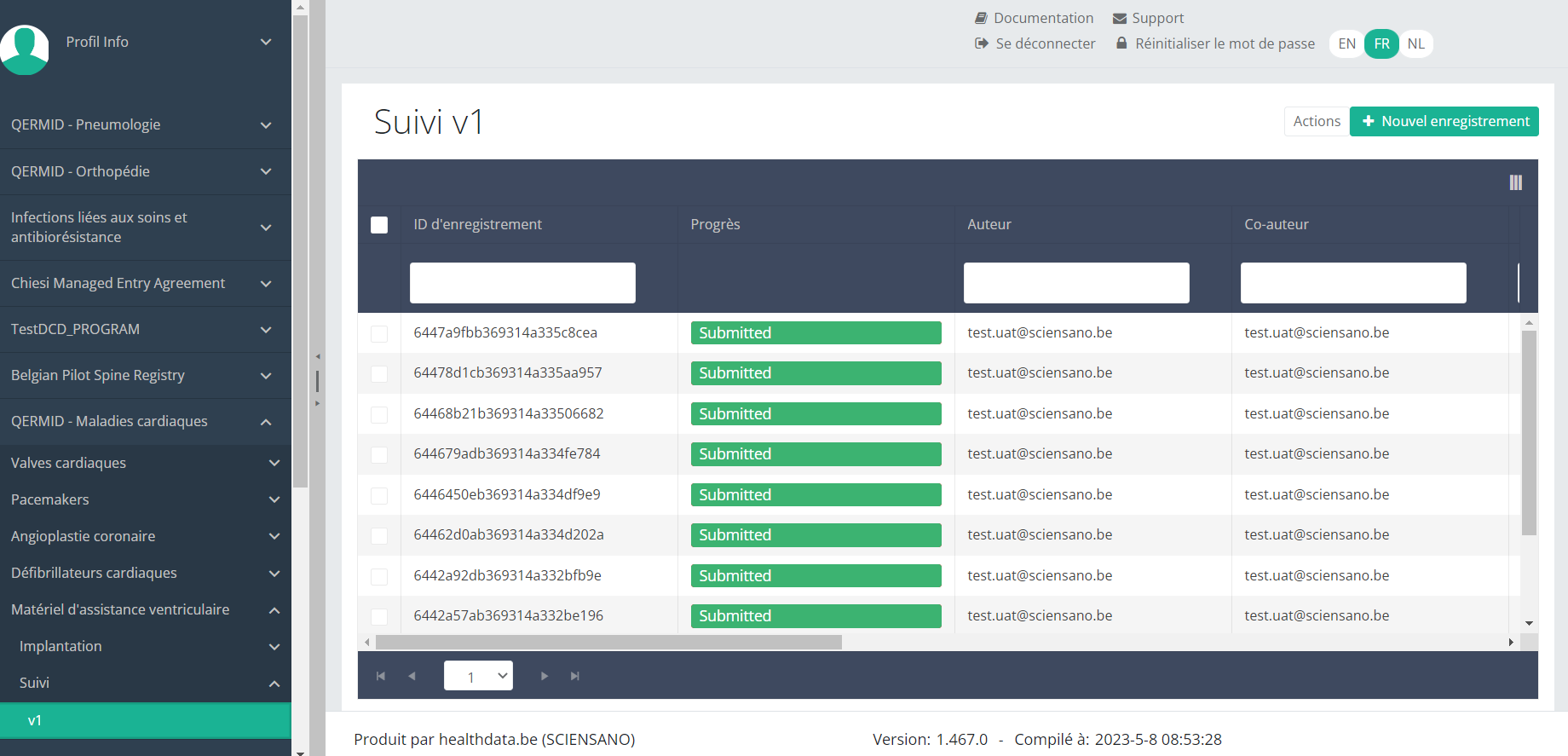Click the column chooser icon in grid header
The height and width of the screenshot is (756, 1568).
pos(1515,182)
